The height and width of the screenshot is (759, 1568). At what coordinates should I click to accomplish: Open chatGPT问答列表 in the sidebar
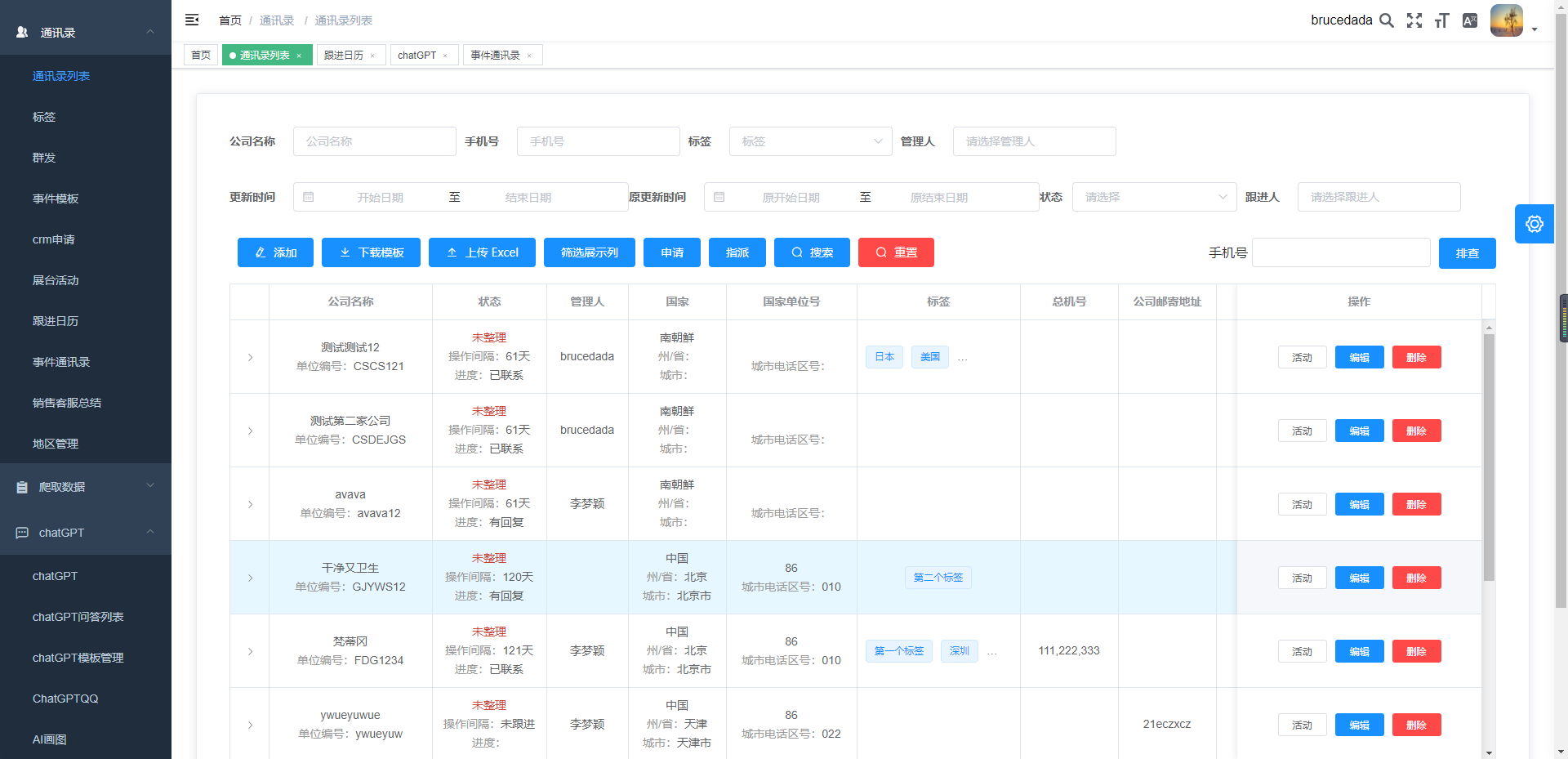[x=86, y=617]
